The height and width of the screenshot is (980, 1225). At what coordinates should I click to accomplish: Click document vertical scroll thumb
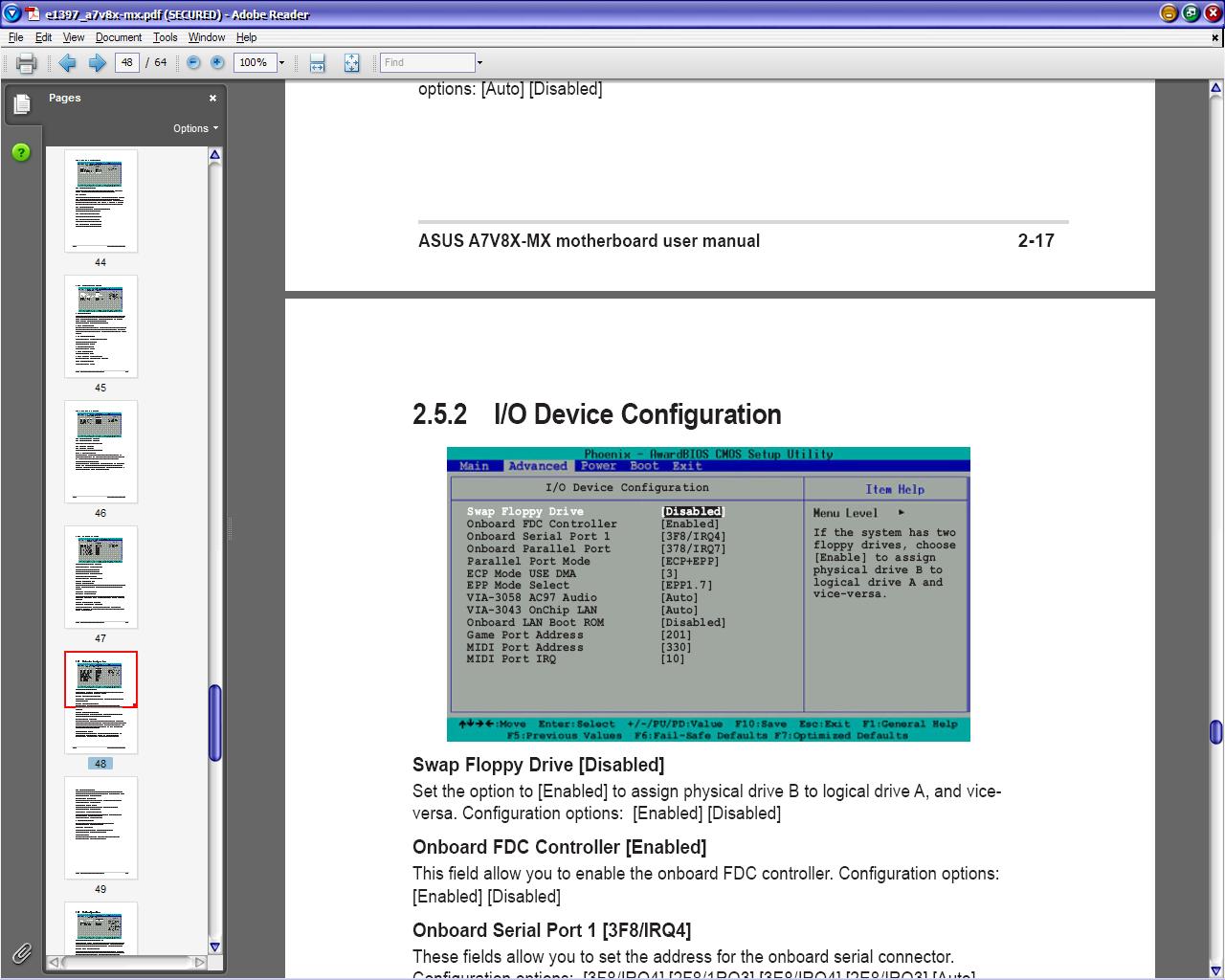[1215, 732]
